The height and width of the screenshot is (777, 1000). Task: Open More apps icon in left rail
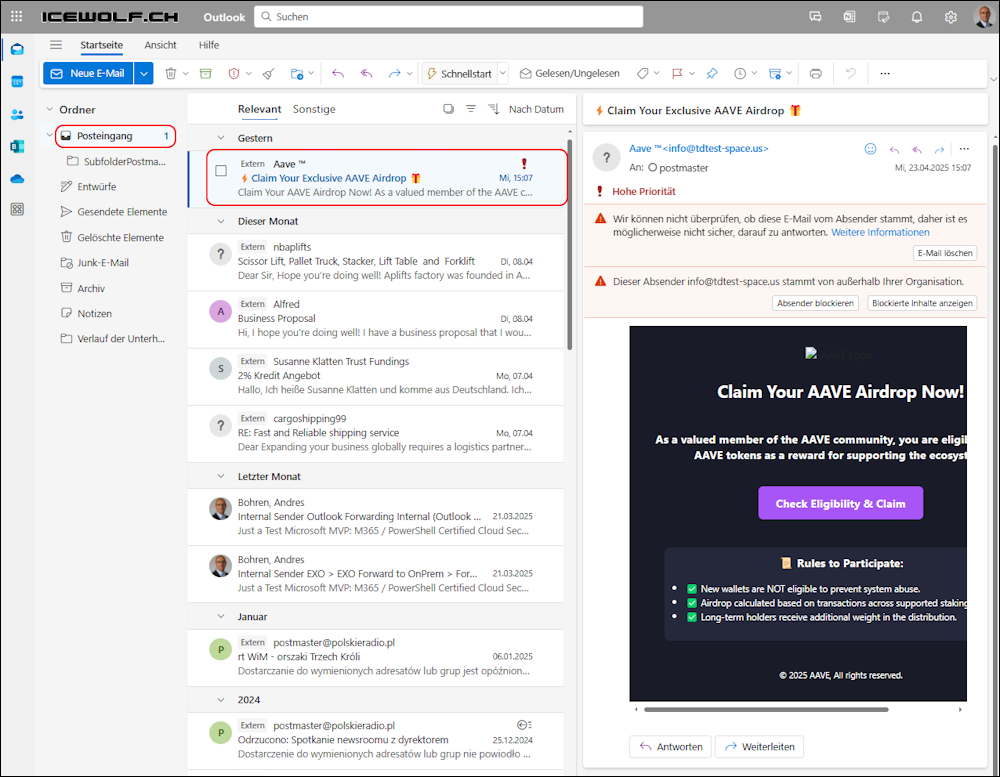coord(17,209)
